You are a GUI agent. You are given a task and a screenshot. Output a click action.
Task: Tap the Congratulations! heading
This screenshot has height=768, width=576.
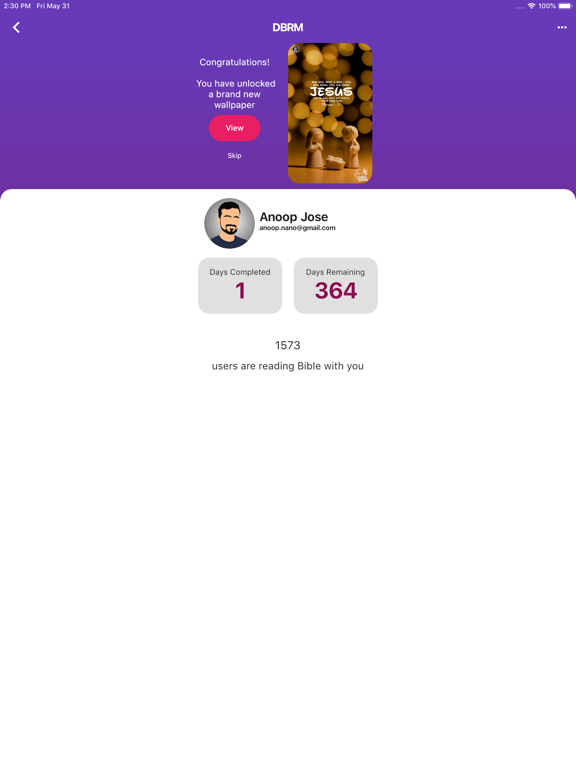pos(235,62)
